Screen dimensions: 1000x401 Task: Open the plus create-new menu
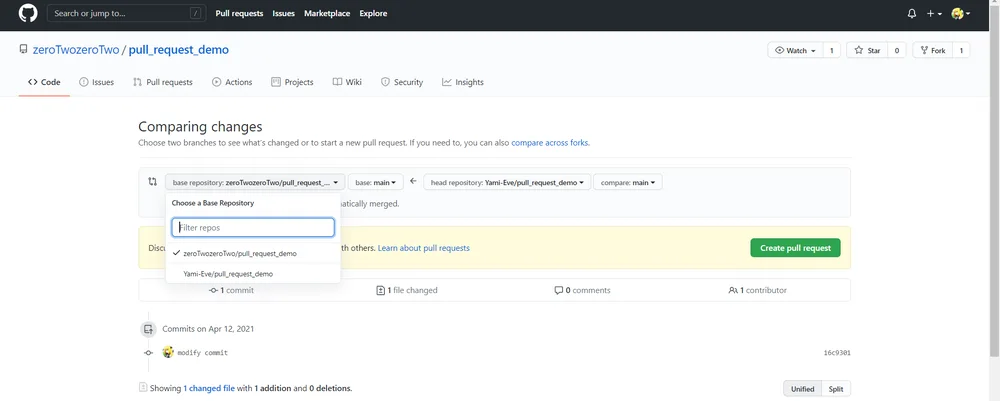(934, 13)
